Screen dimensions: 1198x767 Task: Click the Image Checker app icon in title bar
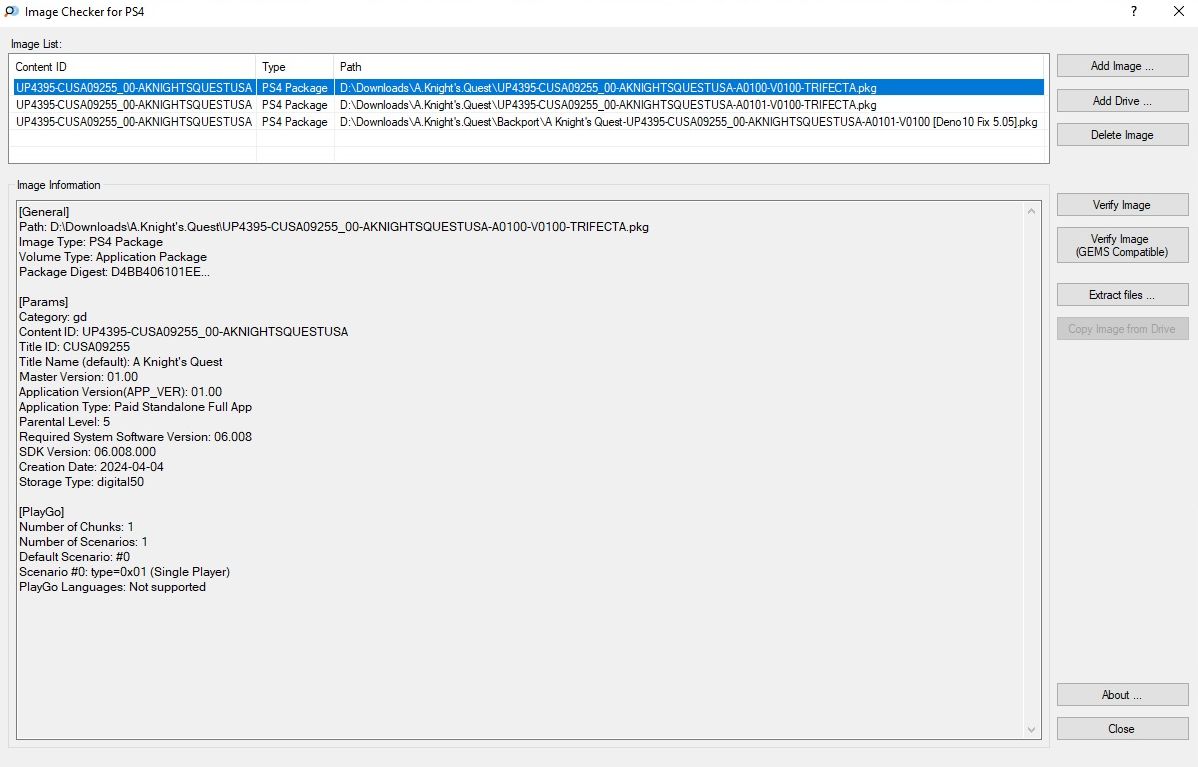tap(12, 12)
